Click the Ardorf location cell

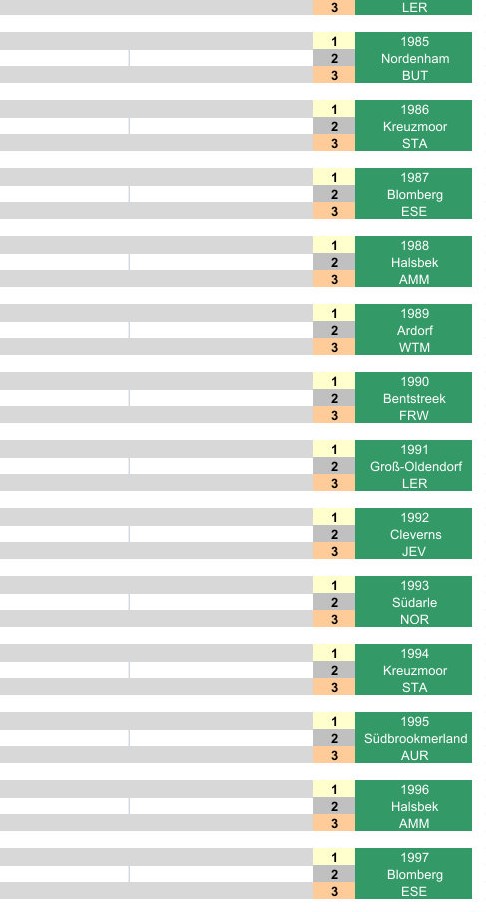click(413, 330)
